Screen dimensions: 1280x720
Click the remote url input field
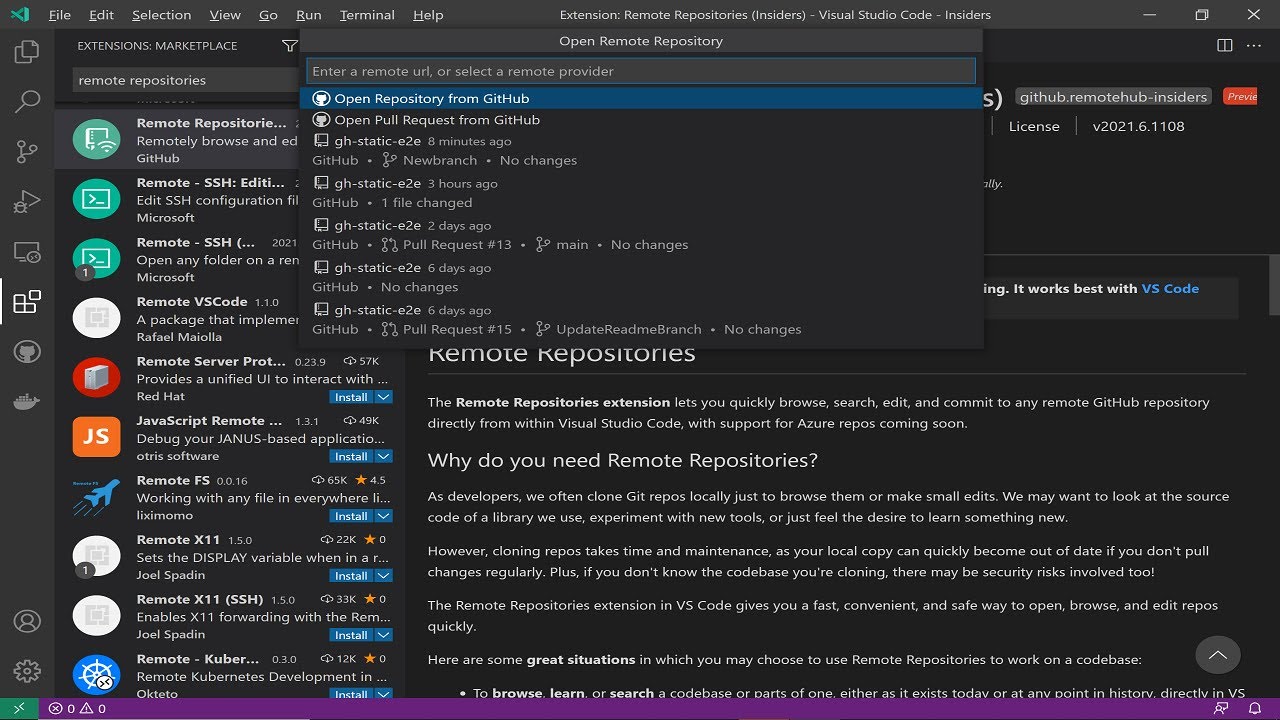click(641, 71)
